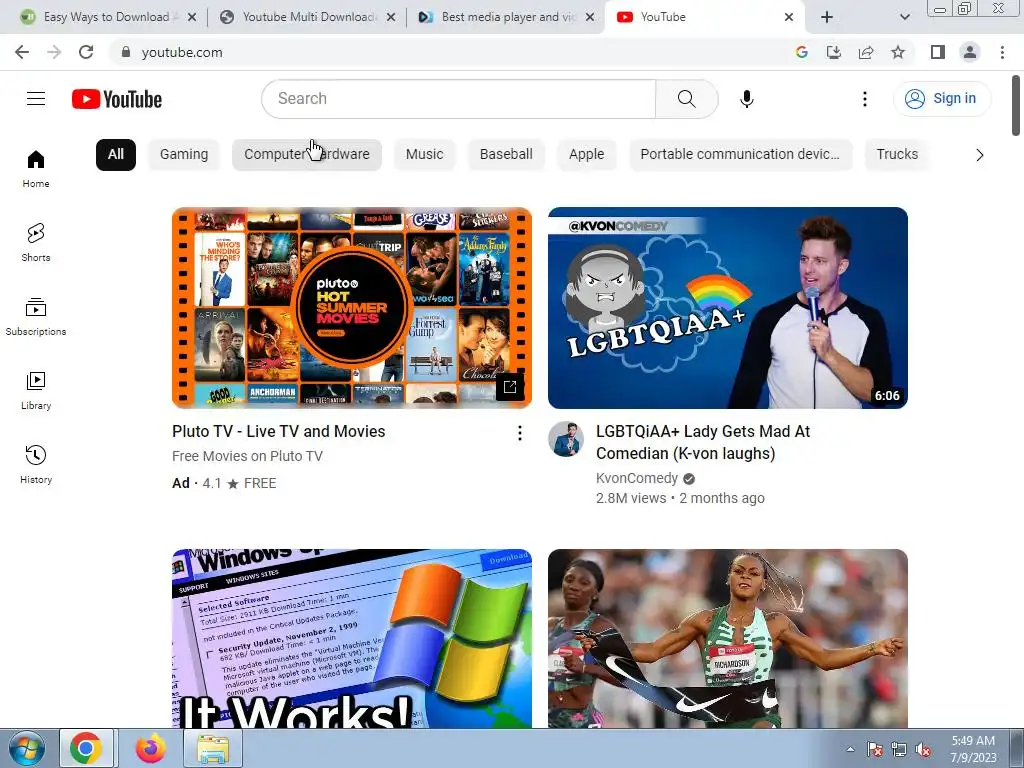Open YouTube settings three-dot menu
1024x768 pixels.
point(865,99)
